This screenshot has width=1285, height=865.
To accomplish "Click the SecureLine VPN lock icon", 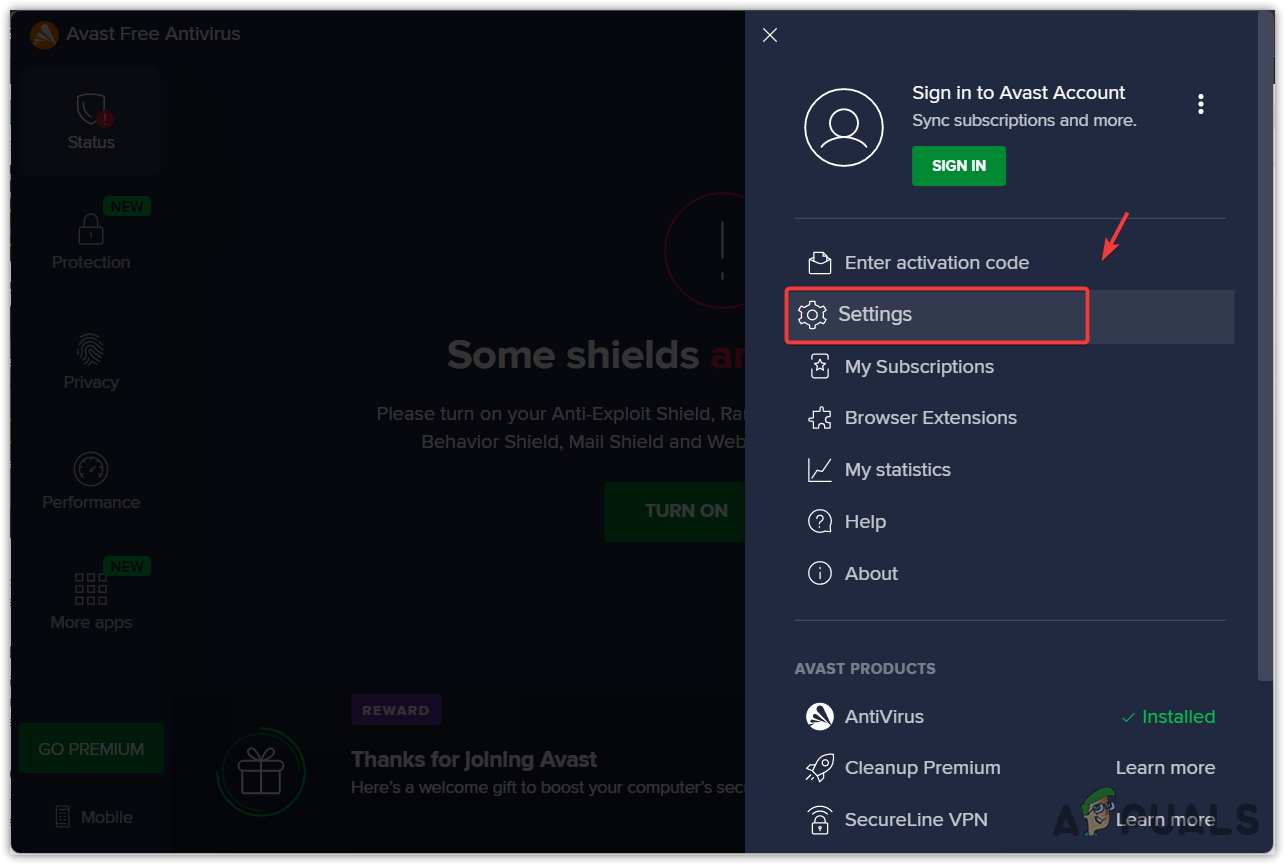I will [820, 820].
